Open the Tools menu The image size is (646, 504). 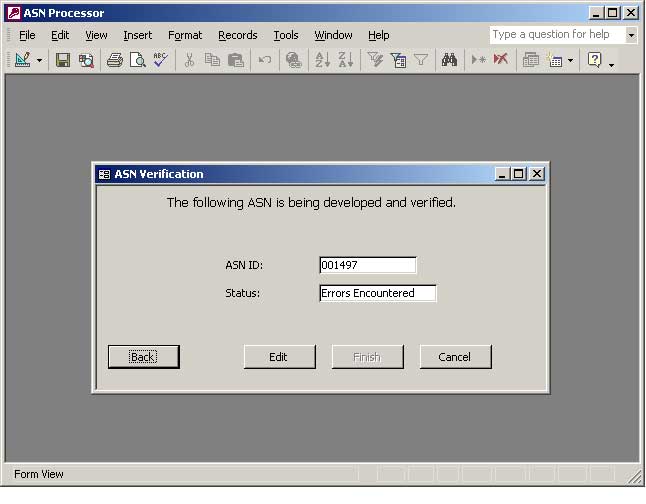(x=286, y=35)
